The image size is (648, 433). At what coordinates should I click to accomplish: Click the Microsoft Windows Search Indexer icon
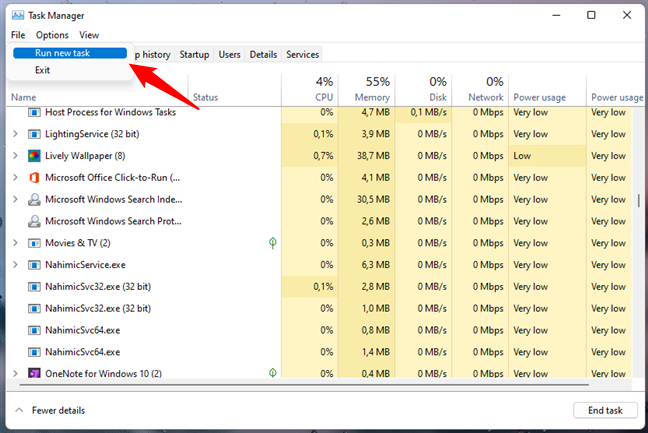click(x=34, y=200)
